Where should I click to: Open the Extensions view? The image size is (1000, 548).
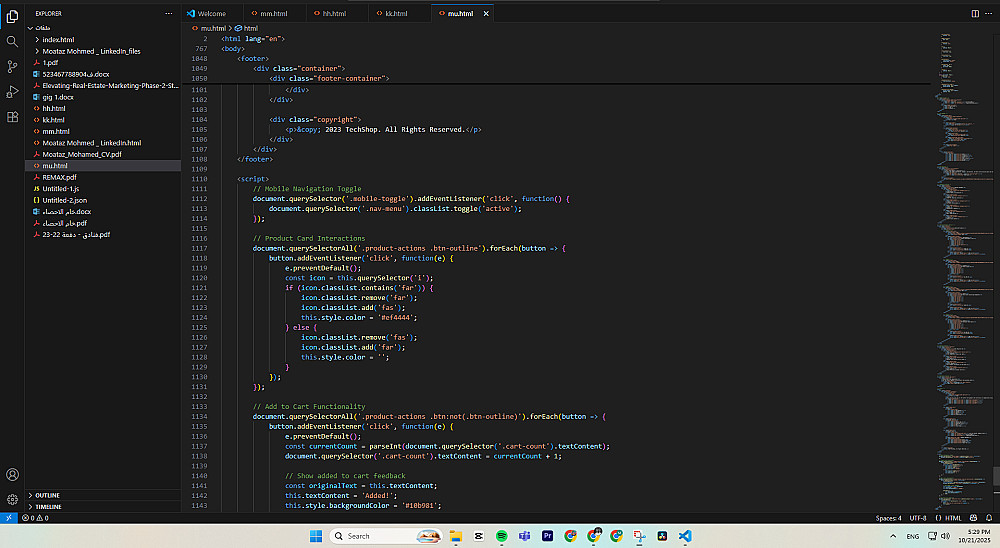(12, 116)
